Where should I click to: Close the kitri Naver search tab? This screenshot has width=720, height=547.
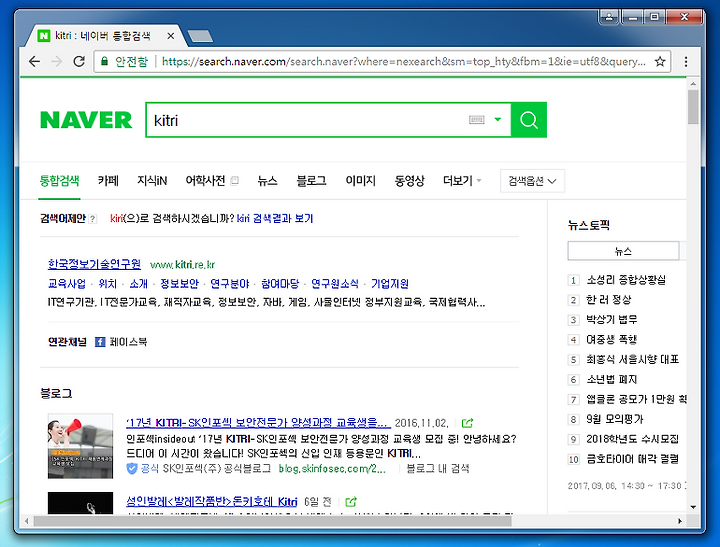click(x=170, y=35)
